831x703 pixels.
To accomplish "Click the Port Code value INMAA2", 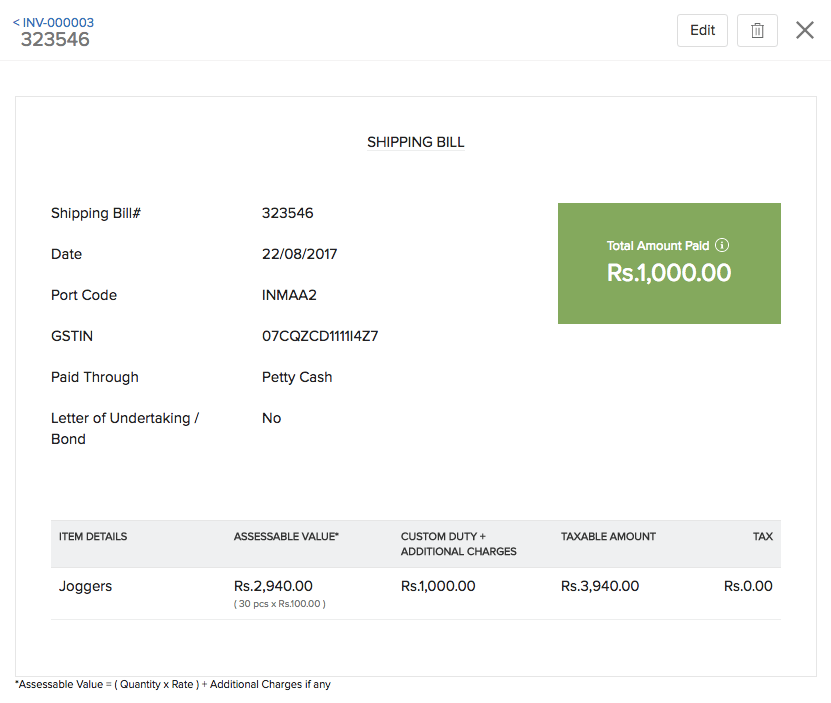I will pos(288,295).
